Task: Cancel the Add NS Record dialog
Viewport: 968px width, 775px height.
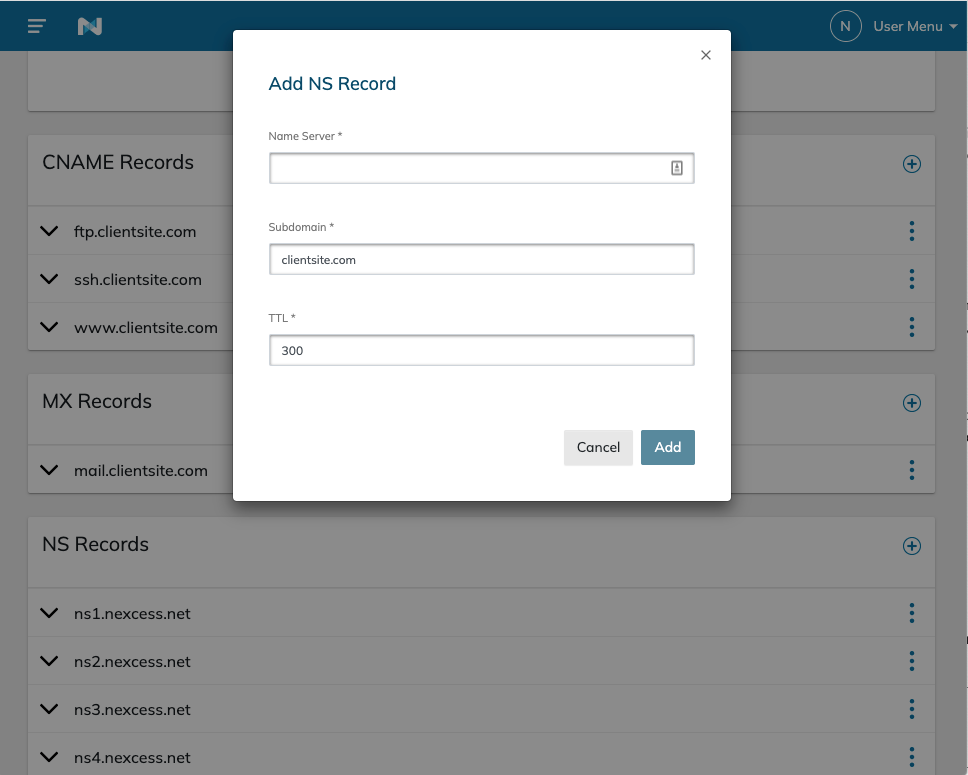Action: tap(598, 447)
